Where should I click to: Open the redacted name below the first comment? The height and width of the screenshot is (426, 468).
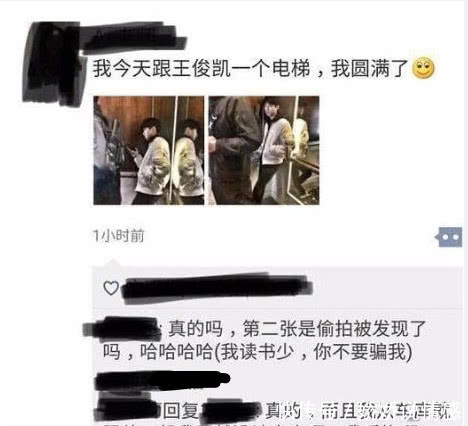pos(163,380)
